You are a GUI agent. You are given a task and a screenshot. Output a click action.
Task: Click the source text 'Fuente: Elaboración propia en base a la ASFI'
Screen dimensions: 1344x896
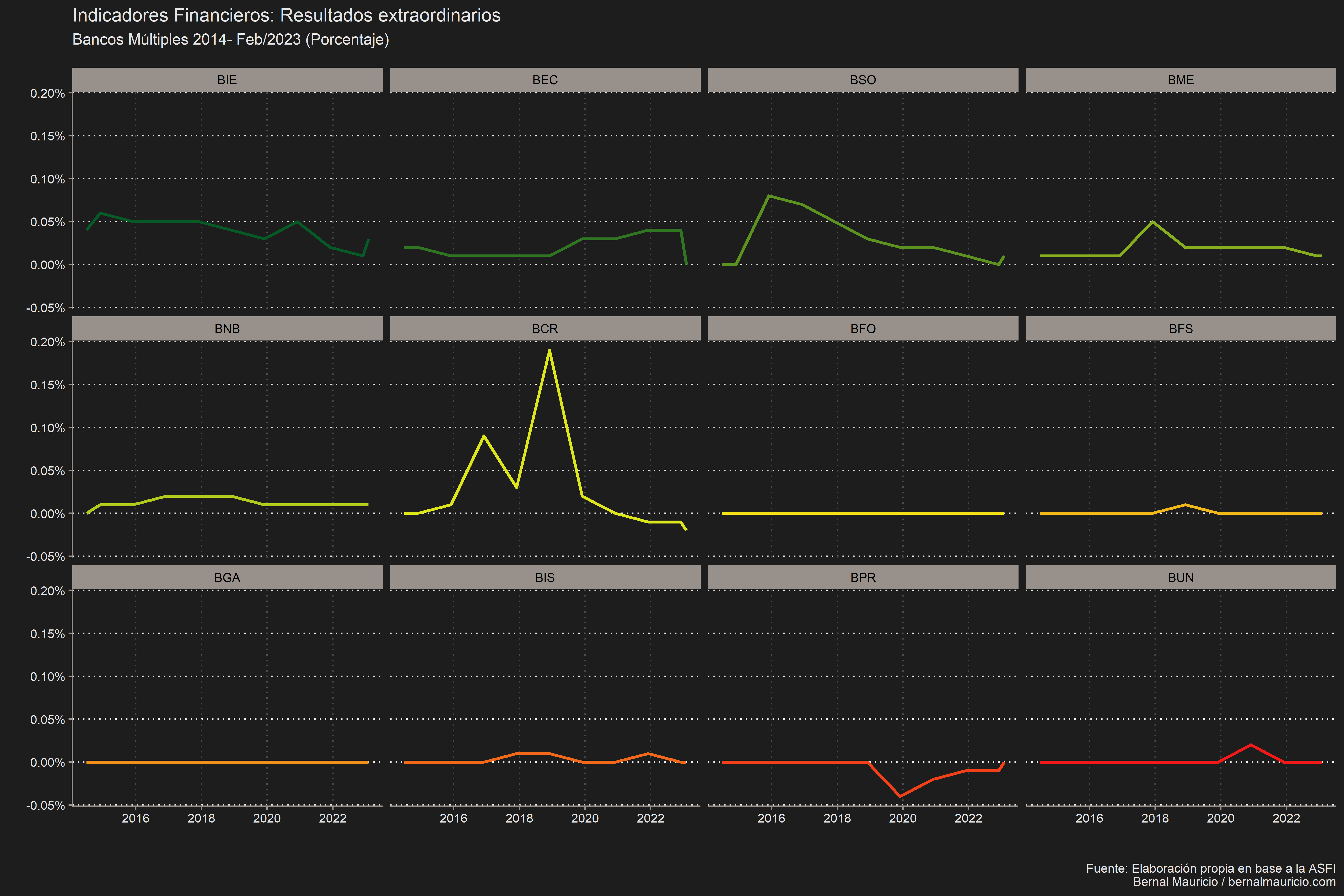click(x=1211, y=869)
